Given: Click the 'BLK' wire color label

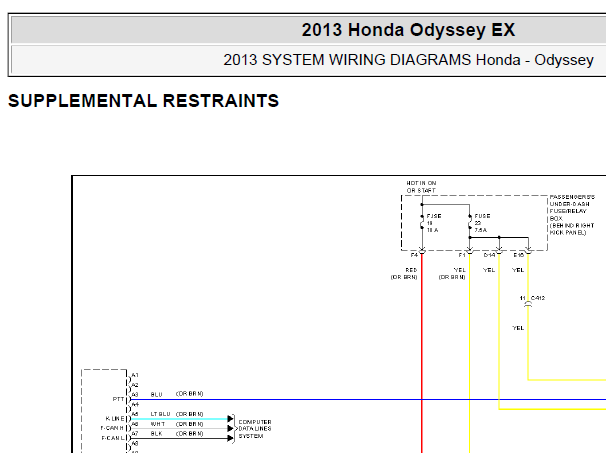Looking at the screenshot, I should tap(157, 434).
